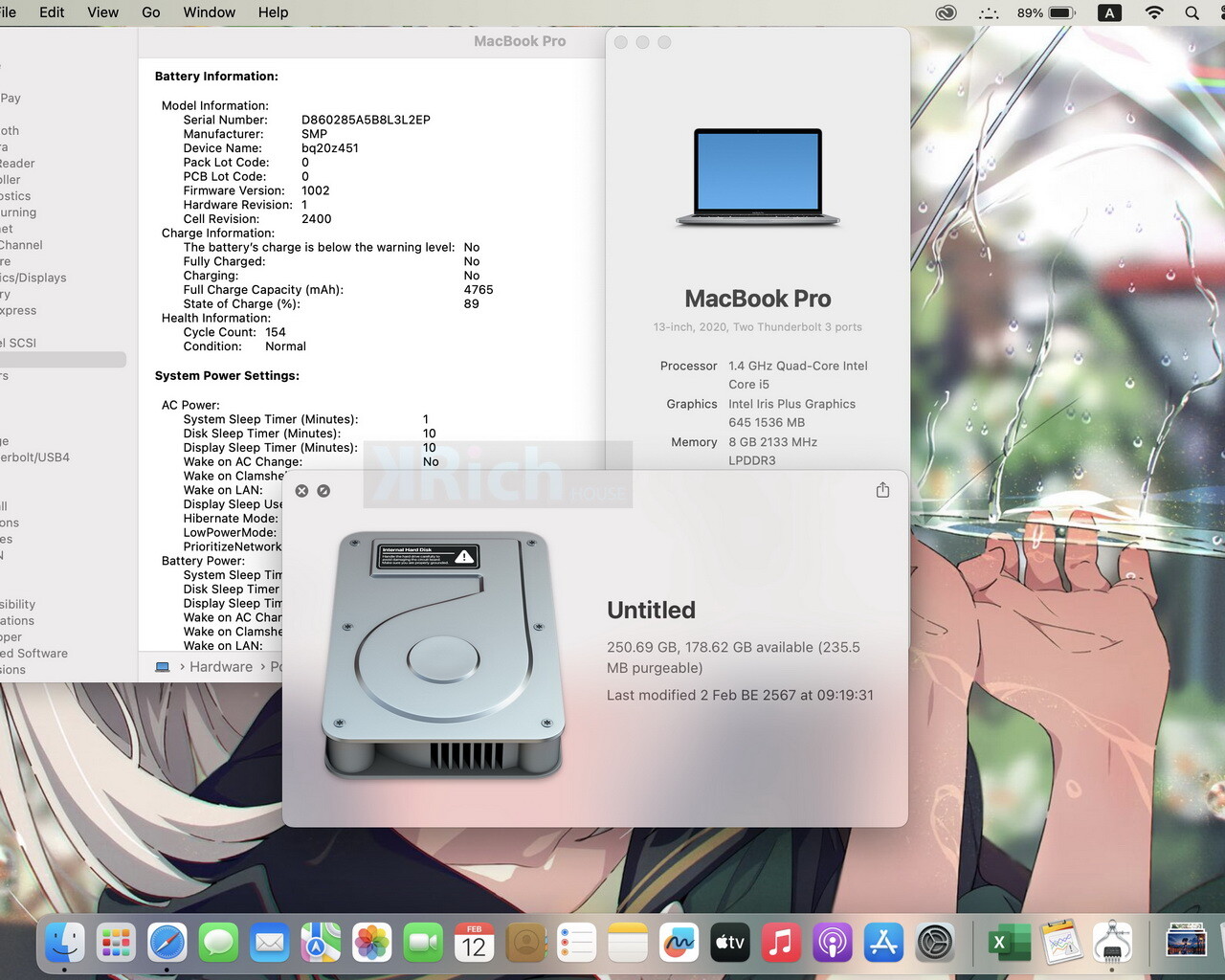Open Apple TV app in the dock
1225x980 pixels.
(x=730, y=943)
